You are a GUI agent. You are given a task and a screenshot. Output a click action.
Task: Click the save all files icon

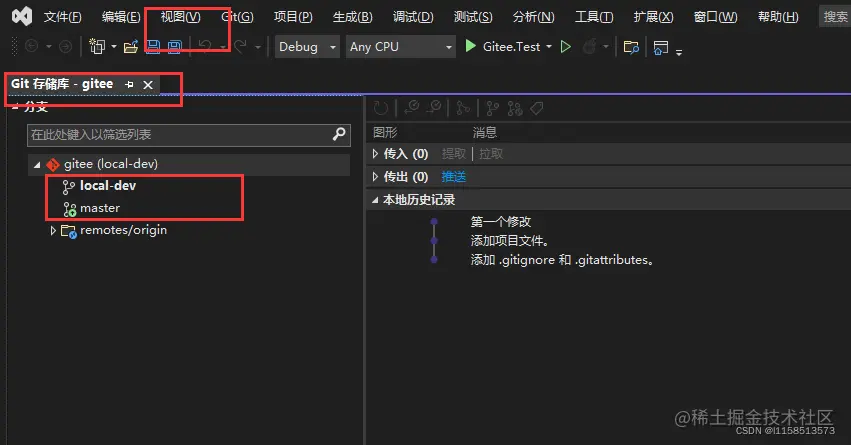click(x=174, y=47)
